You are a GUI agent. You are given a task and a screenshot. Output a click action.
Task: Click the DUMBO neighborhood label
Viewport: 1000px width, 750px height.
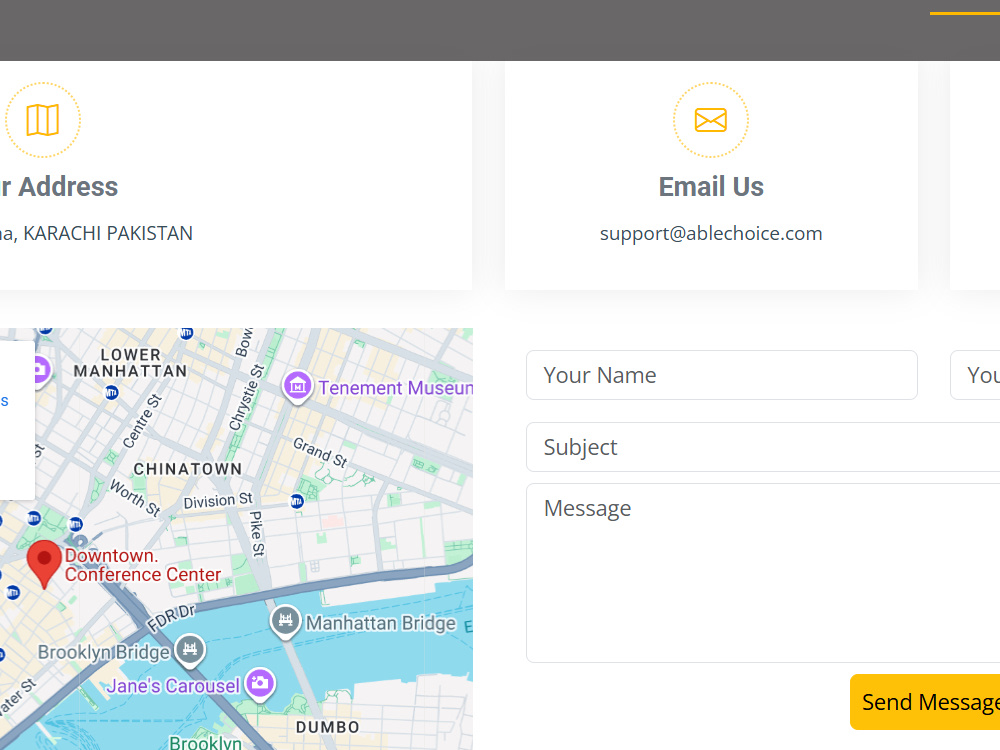(328, 727)
